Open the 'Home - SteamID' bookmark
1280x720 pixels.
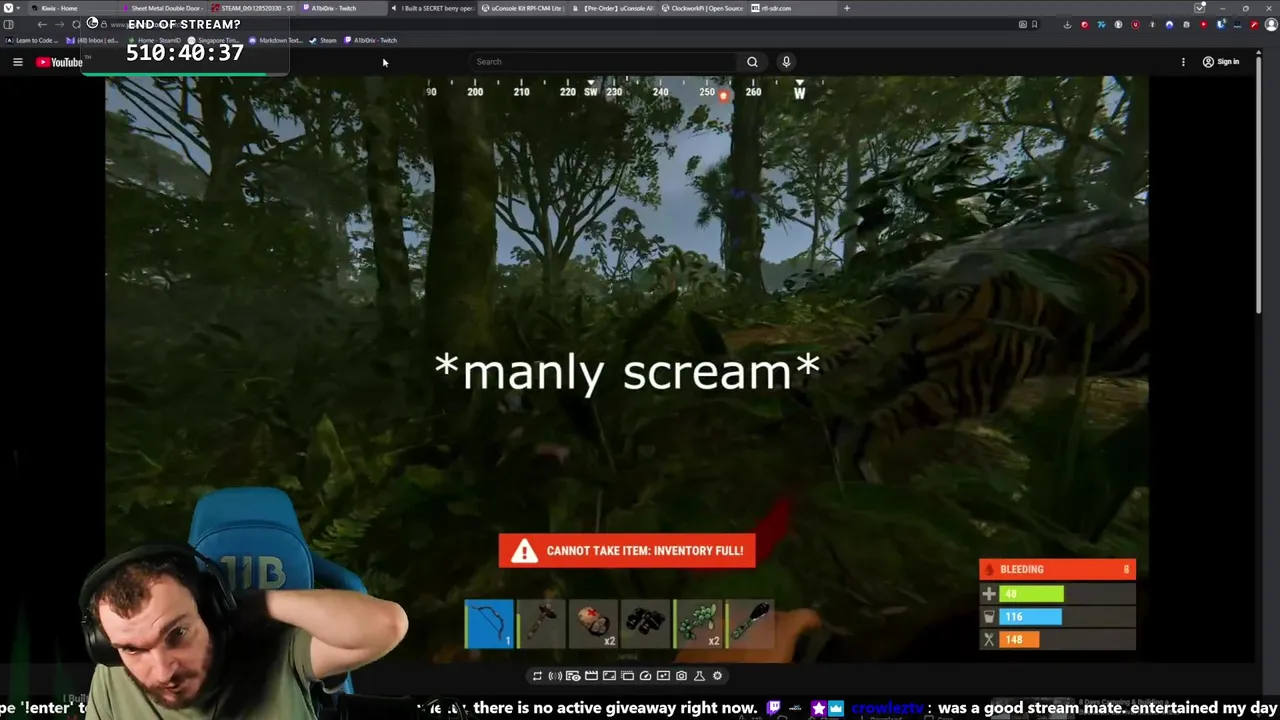click(157, 40)
